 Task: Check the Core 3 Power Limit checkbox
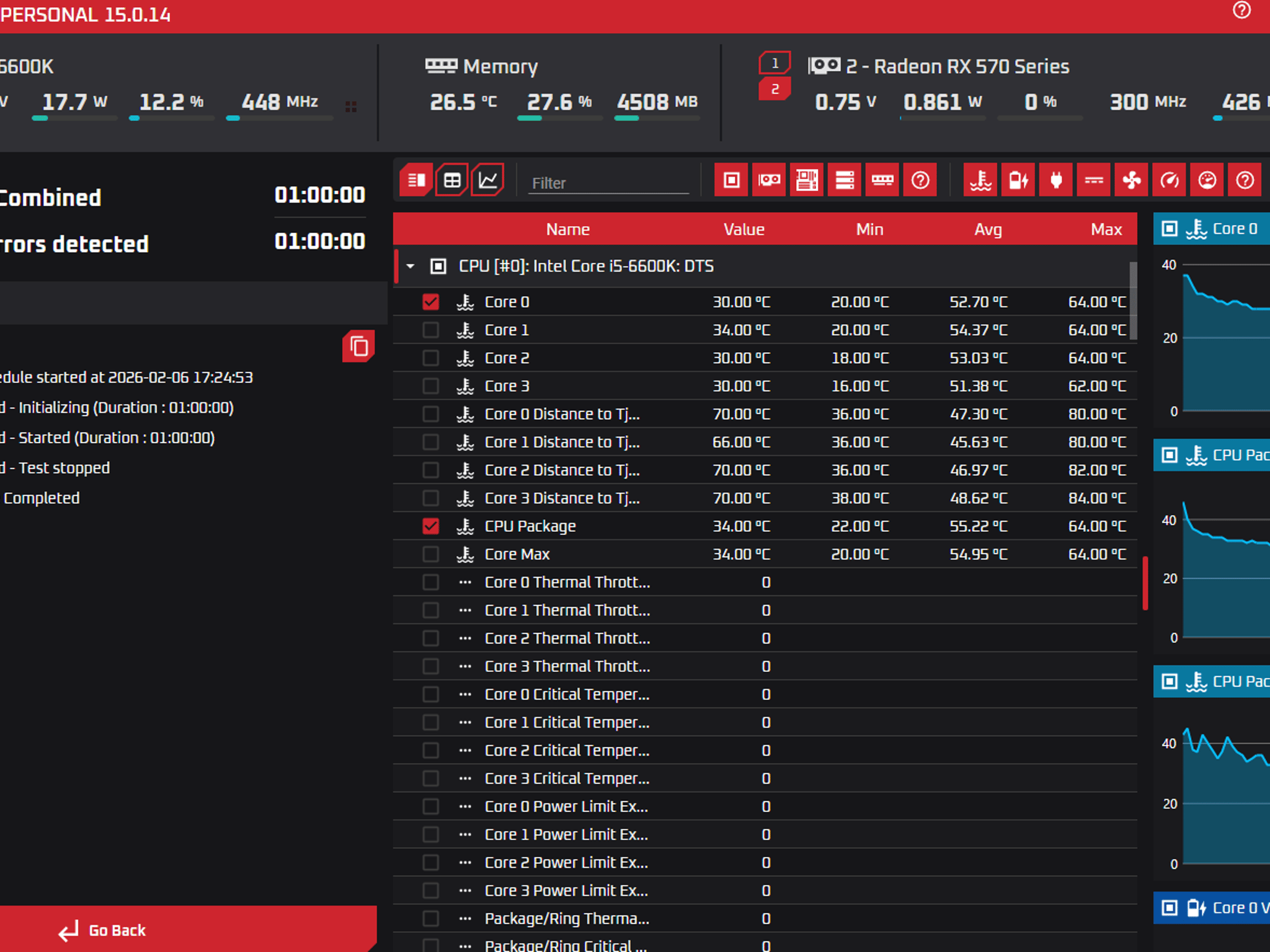pyautogui.click(x=430, y=891)
